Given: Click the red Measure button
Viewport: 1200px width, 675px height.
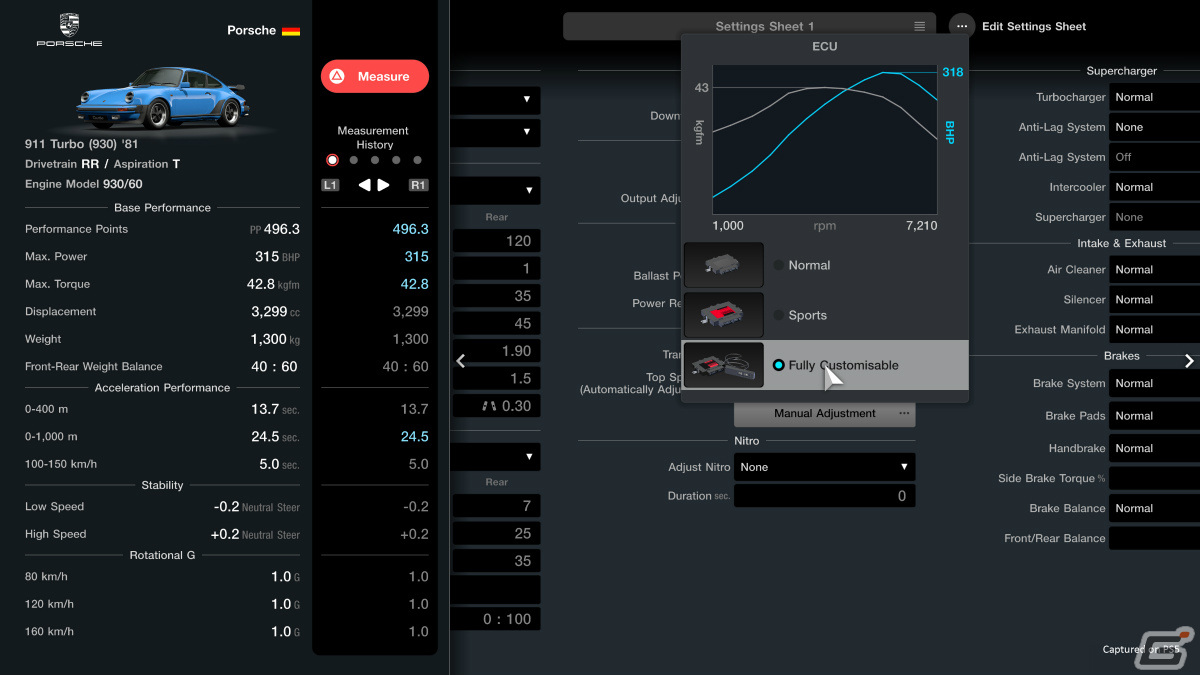Looking at the screenshot, I should 375,76.
